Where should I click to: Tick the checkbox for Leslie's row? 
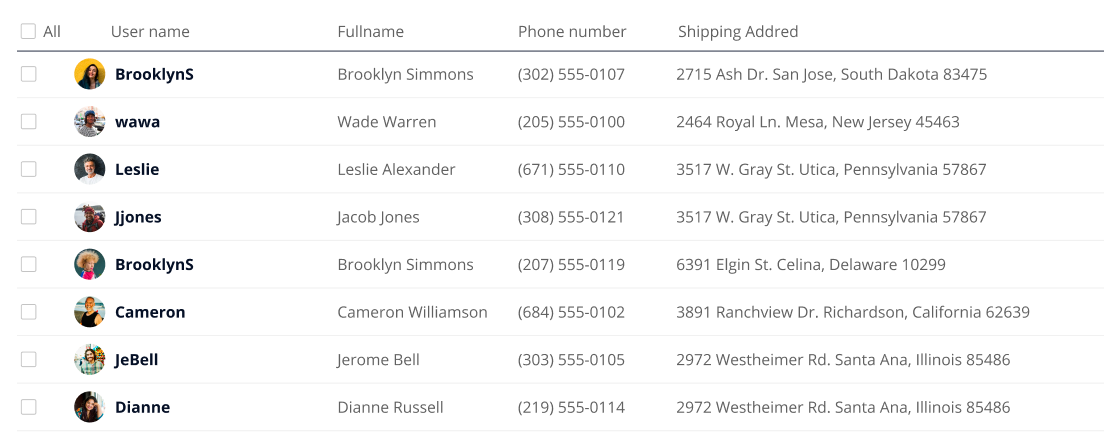[28, 169]
